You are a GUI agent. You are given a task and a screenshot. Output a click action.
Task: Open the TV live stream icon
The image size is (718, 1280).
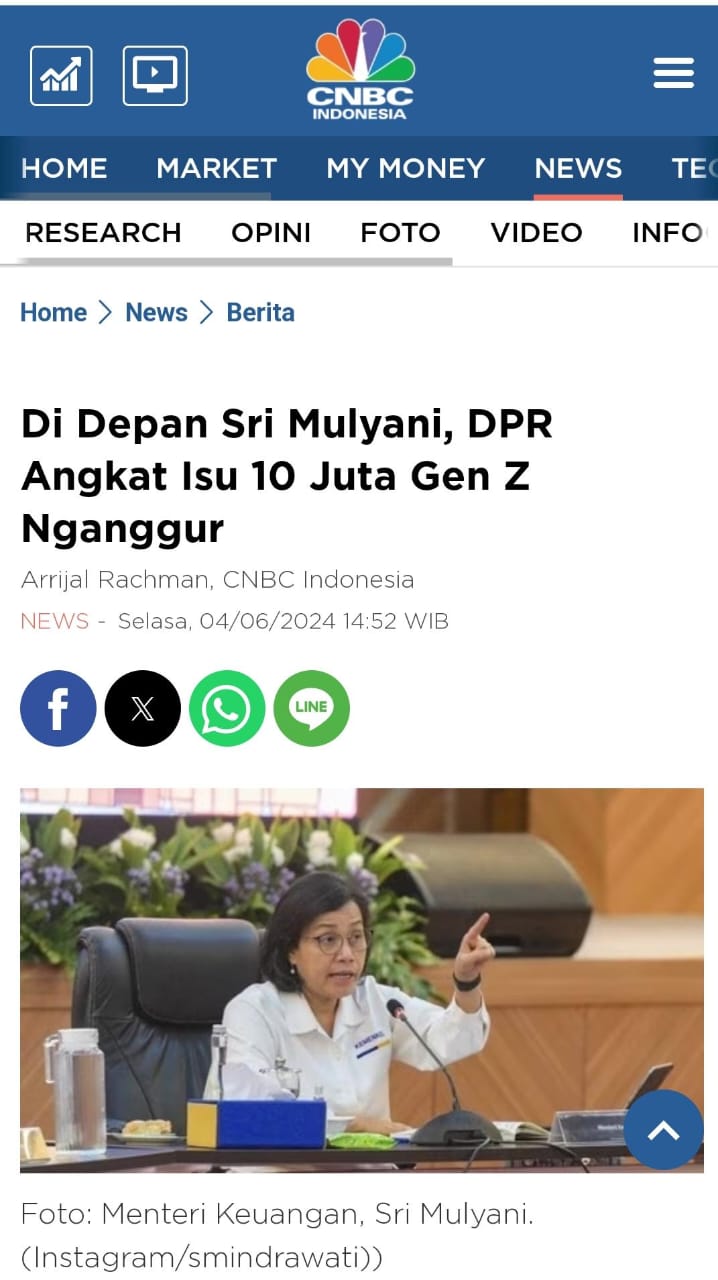coord(155,75)
